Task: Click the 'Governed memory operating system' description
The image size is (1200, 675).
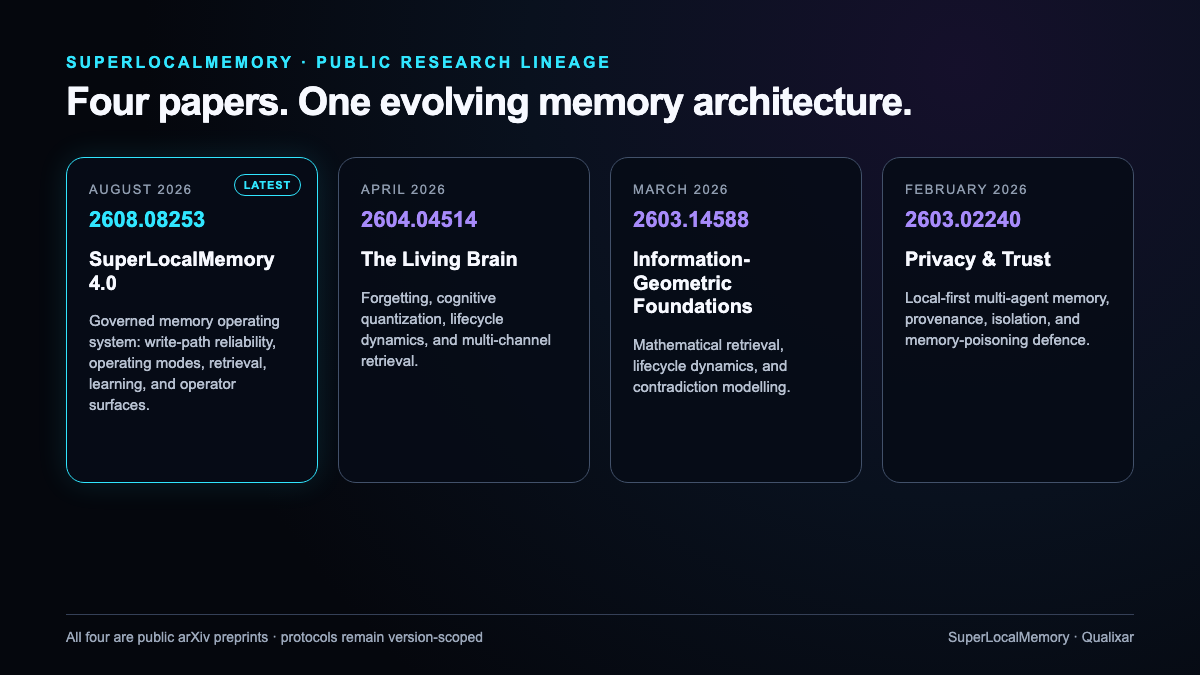Action: [x=185, y=363]
